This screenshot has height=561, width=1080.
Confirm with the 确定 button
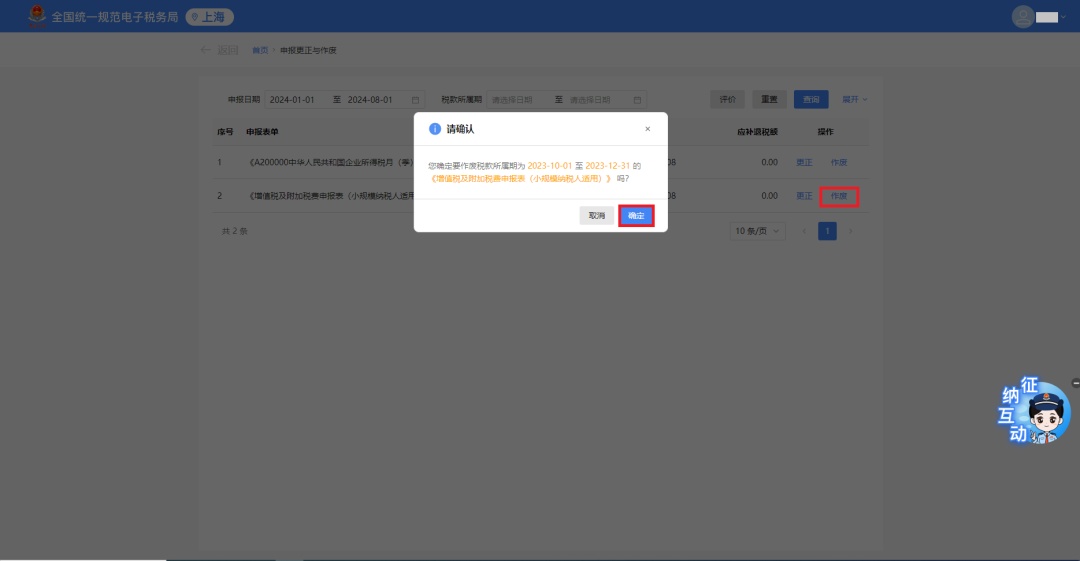[x=636, y=216]
